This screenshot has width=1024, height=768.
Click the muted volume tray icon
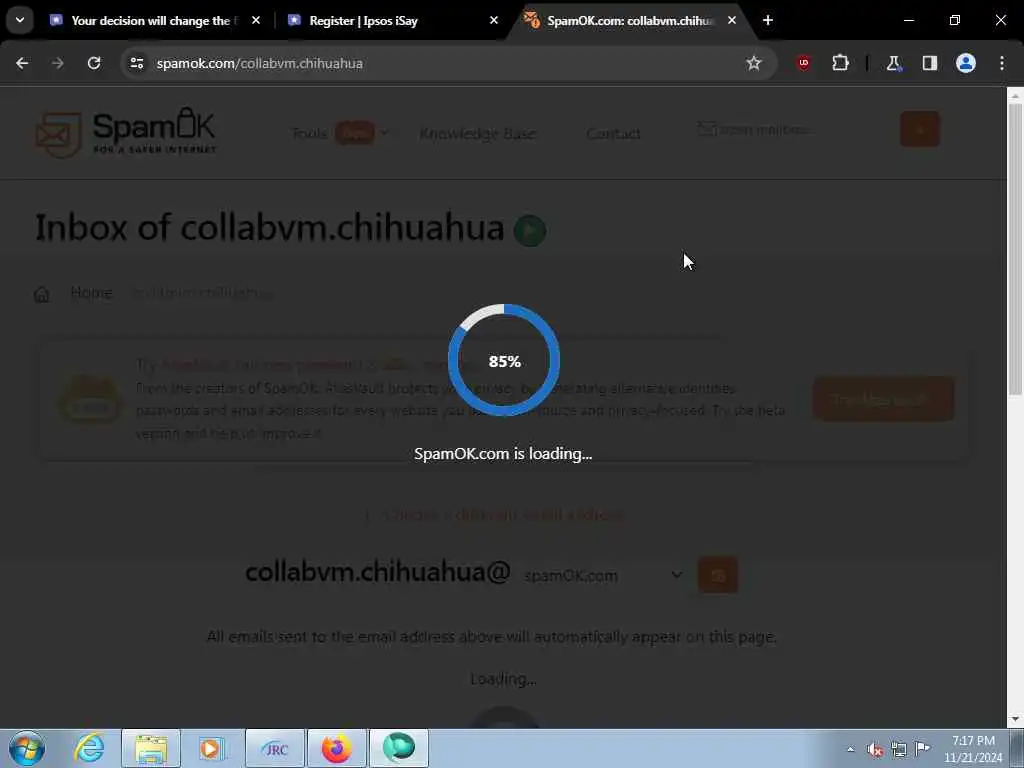click(x=875, y=749)
